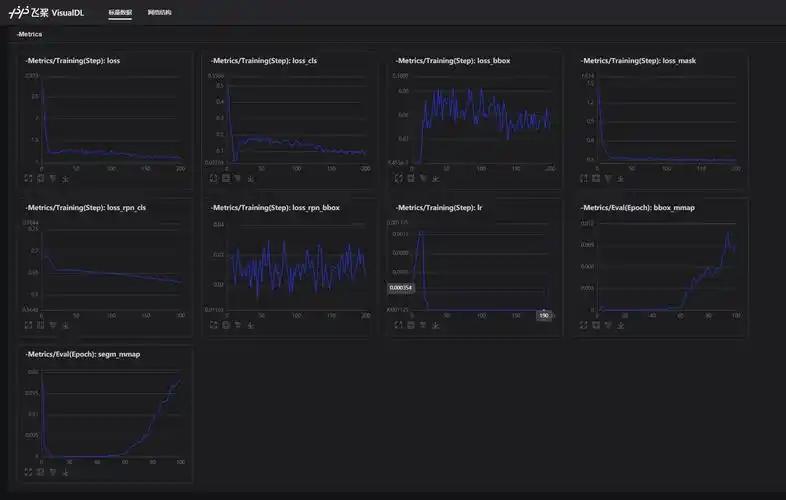Click the loss_cls chart title

(264, 61)
